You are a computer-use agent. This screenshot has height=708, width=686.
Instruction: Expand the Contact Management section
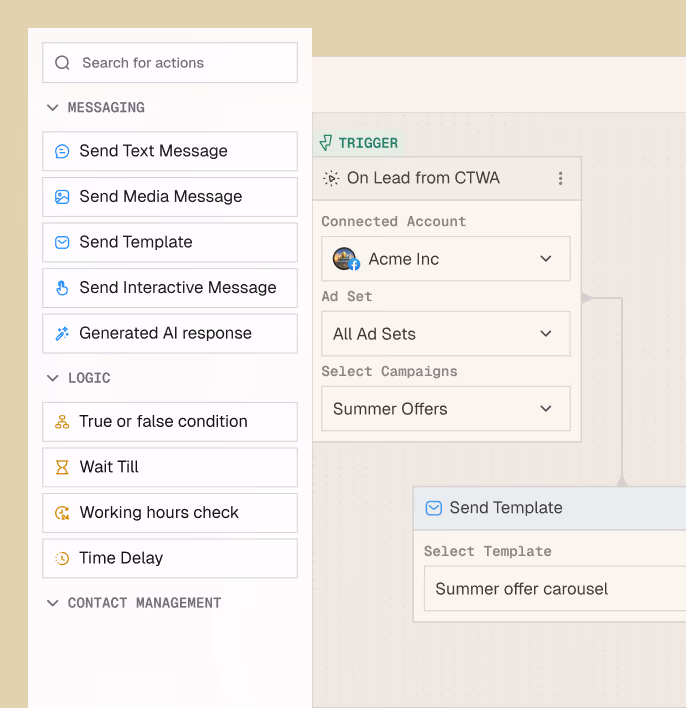click(x=53, y=603)
